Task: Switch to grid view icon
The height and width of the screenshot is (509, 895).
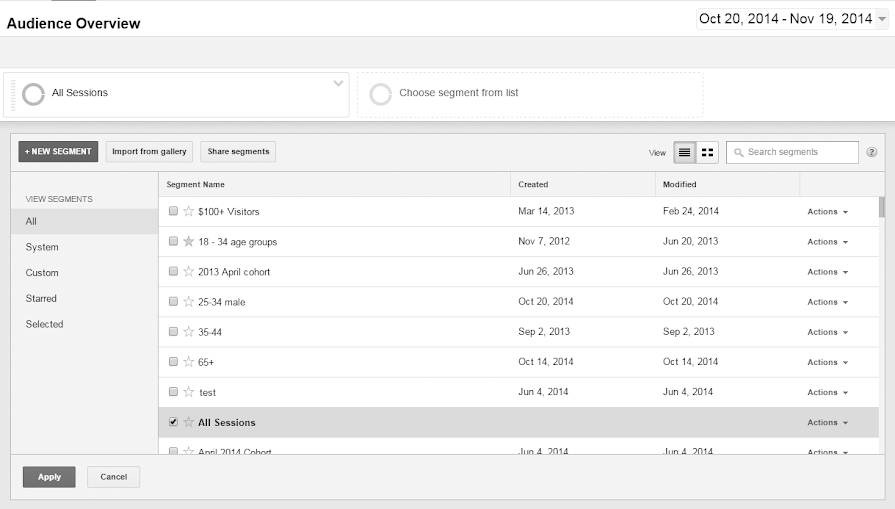Action: point(708,152)
